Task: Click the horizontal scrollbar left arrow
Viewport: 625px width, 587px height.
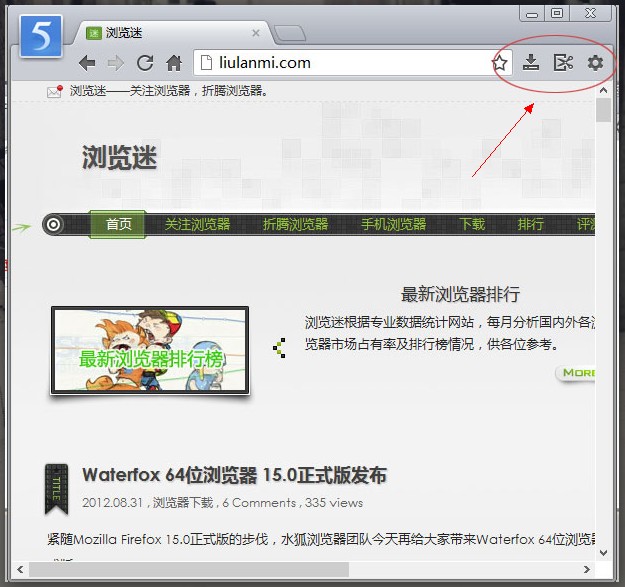Action: (x=20, y=569)
